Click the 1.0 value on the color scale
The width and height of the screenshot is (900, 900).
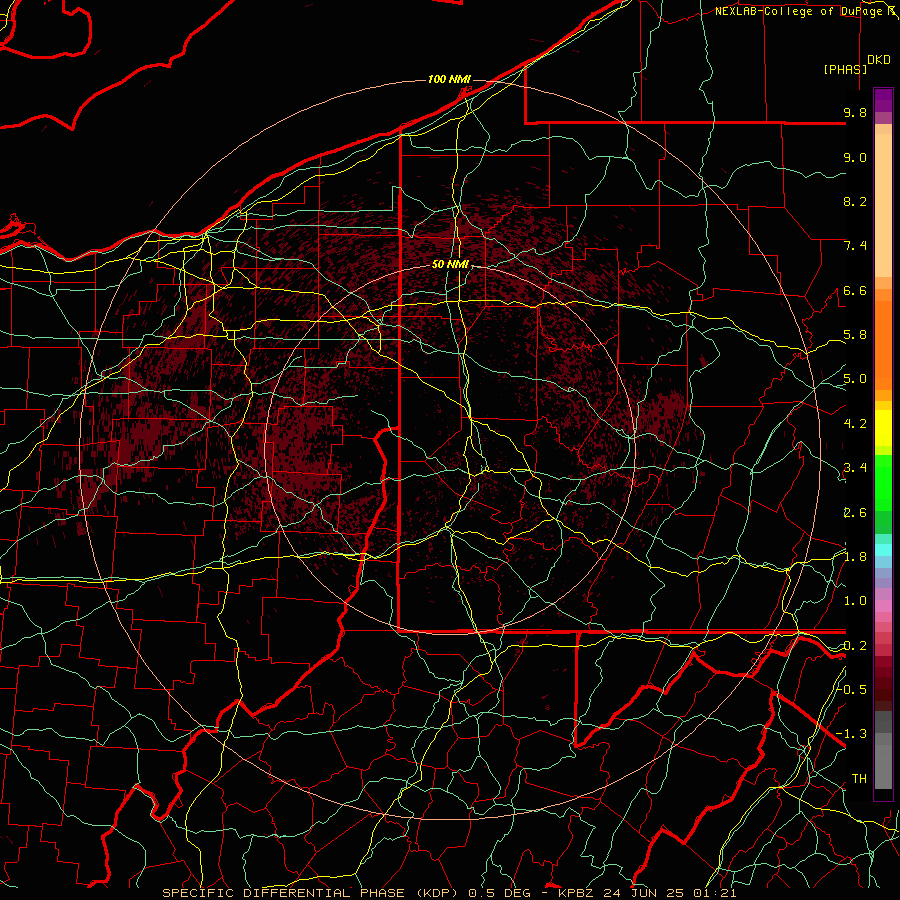tap(855, 601)
